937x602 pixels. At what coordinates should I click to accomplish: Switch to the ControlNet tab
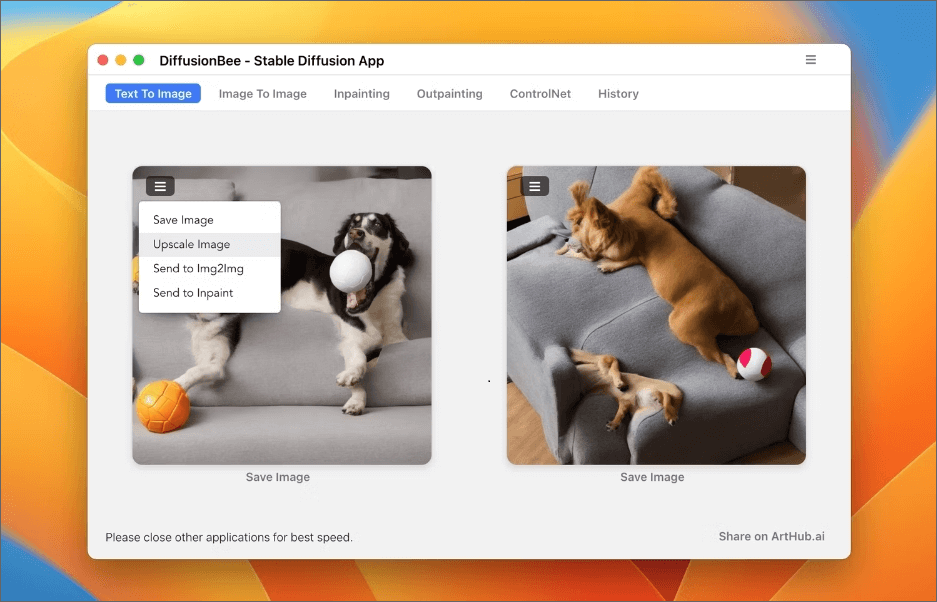(x=540, y=94)
